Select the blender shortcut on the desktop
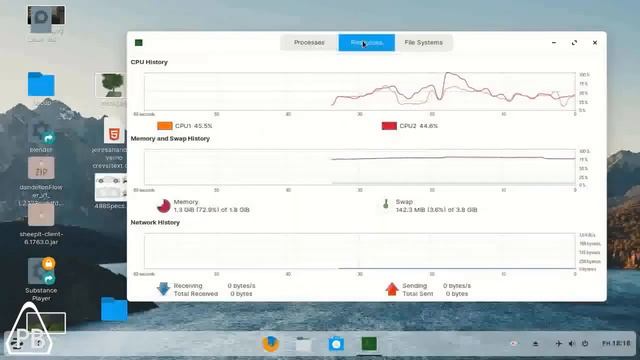Image resolution: width=640 pixels, height=360 pixels. [41, 137]
